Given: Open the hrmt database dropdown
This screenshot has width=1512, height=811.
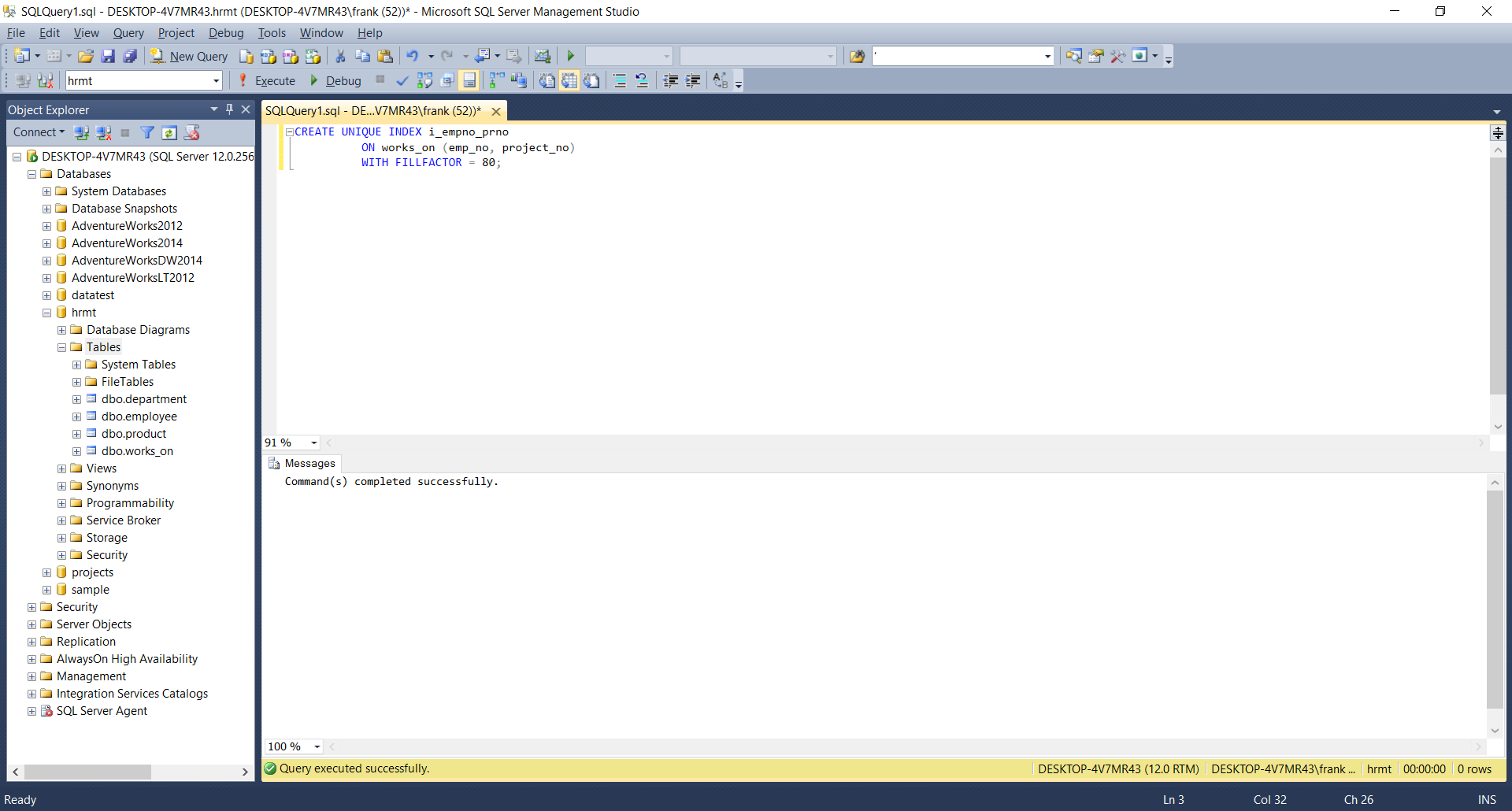Looking at the screenshot, I should point(216,80).
